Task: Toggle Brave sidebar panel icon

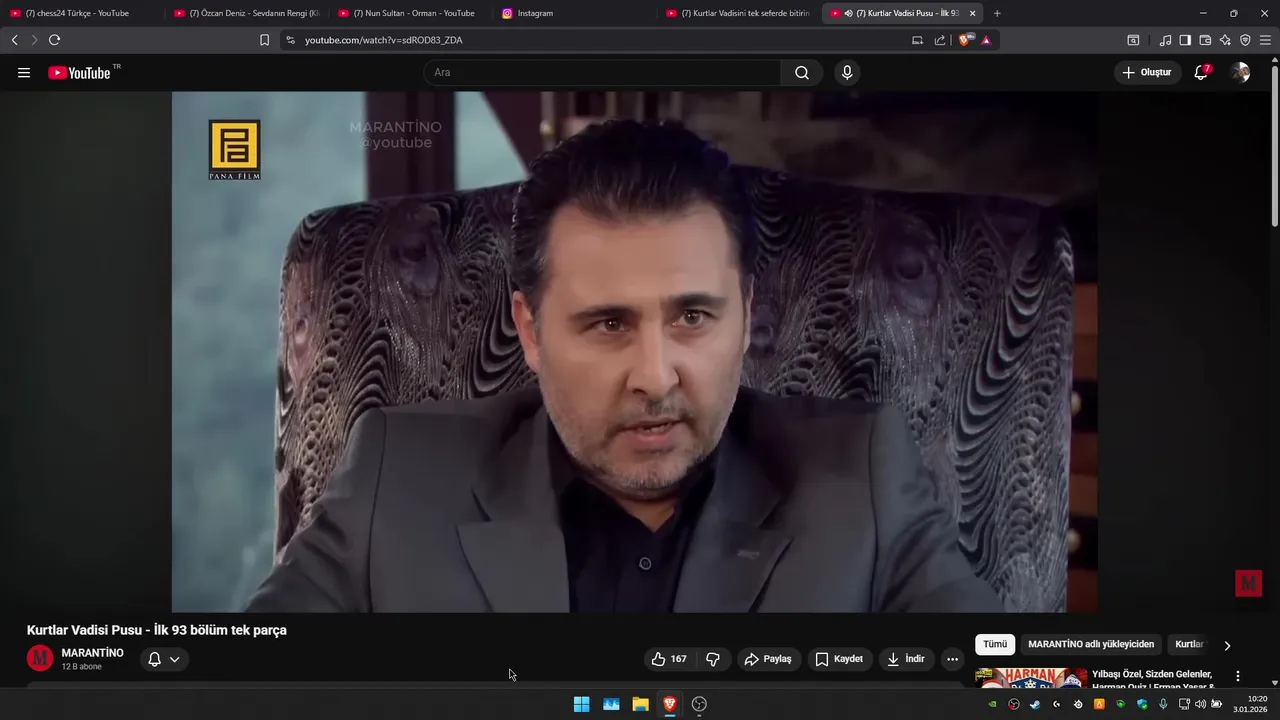Action: point(1185,40)
